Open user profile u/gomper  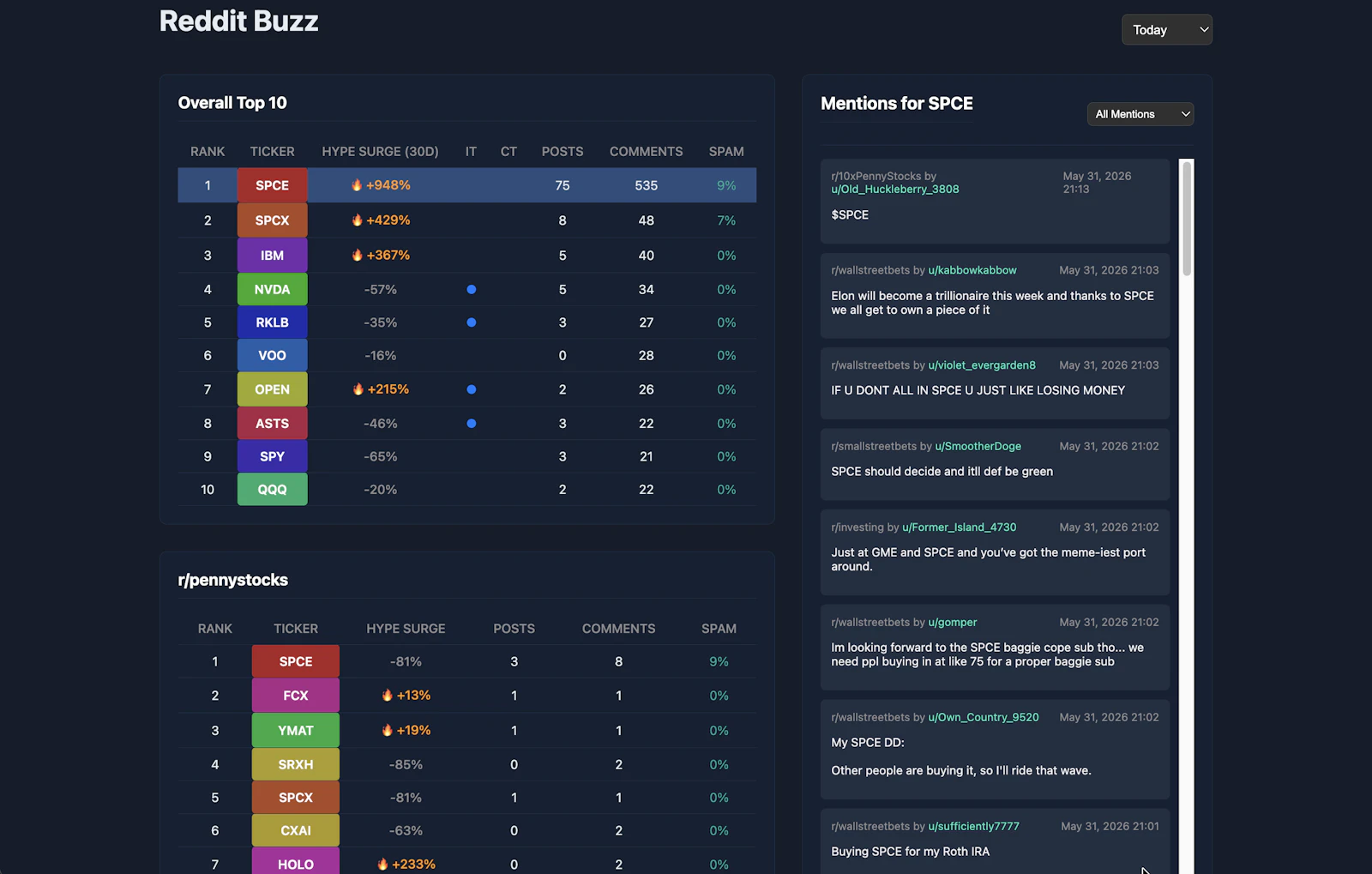tap(952, 623)
